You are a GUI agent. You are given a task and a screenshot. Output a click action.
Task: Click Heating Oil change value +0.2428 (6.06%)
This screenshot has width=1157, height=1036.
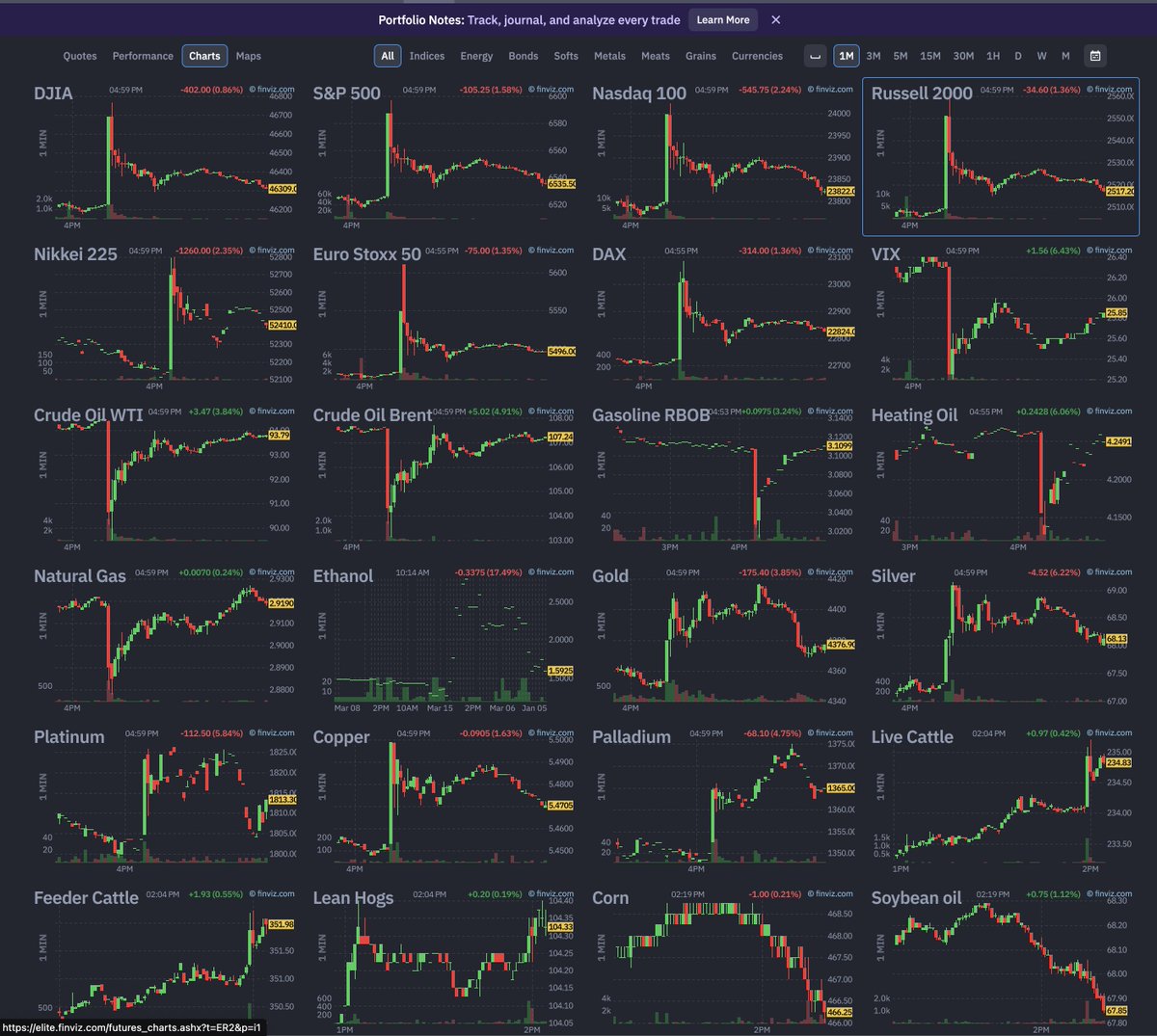coord(1050,412)
